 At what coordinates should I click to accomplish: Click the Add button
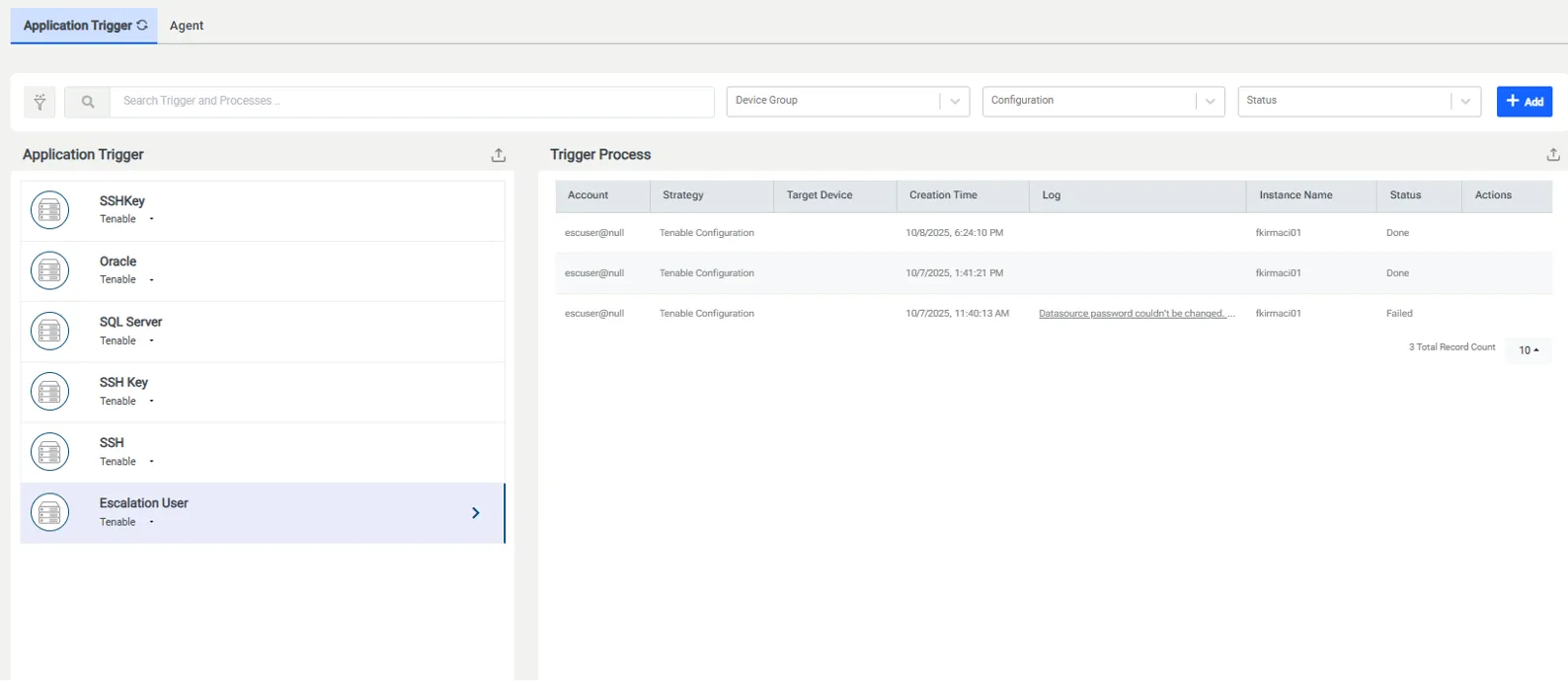pos(1525,102)
